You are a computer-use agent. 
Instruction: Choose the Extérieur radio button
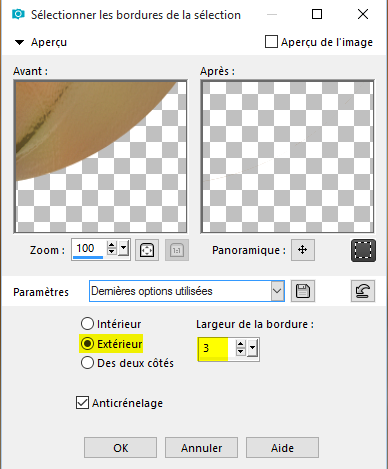87,344
